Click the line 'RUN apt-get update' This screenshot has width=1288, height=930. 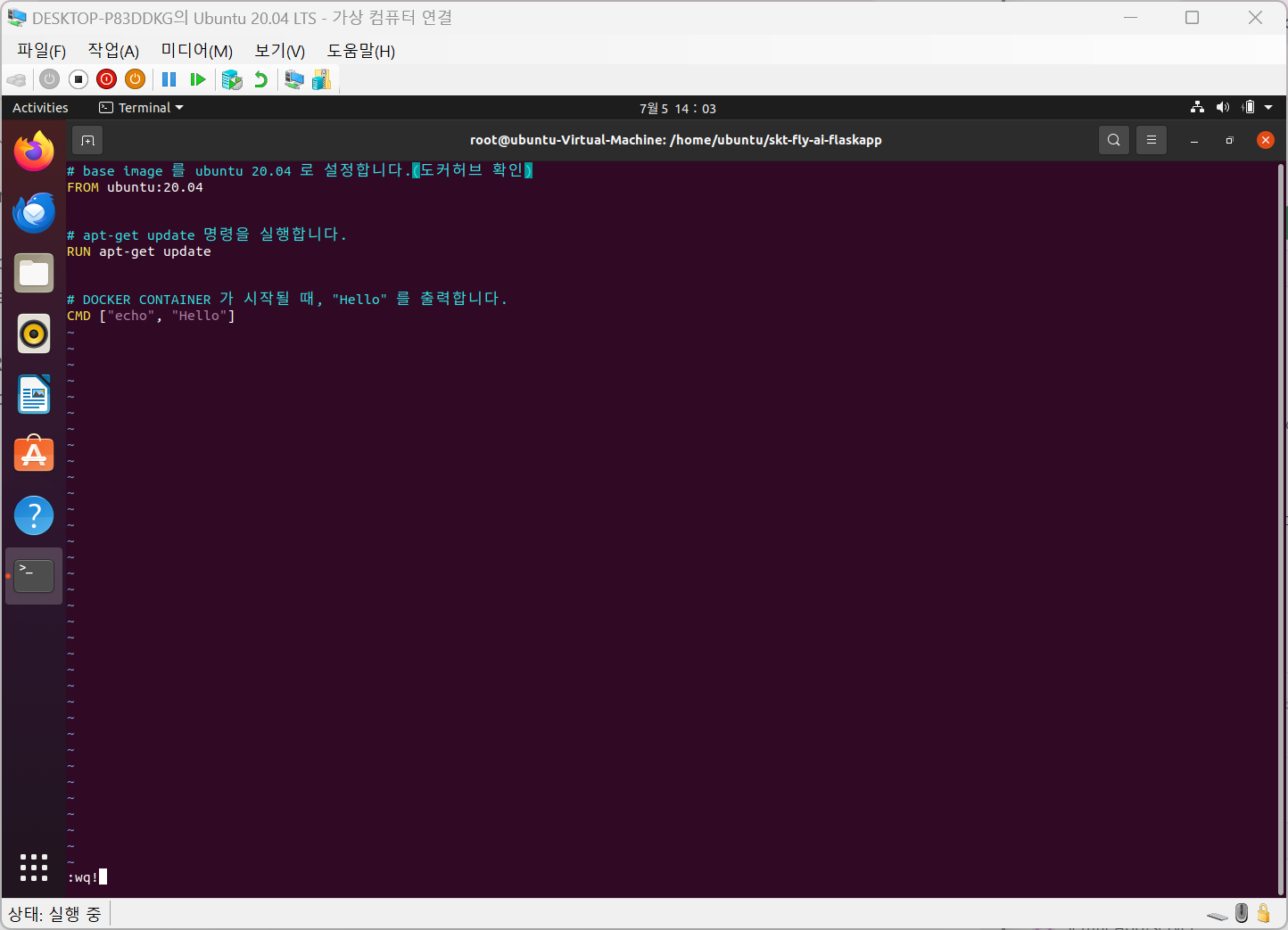click(139, 251)
